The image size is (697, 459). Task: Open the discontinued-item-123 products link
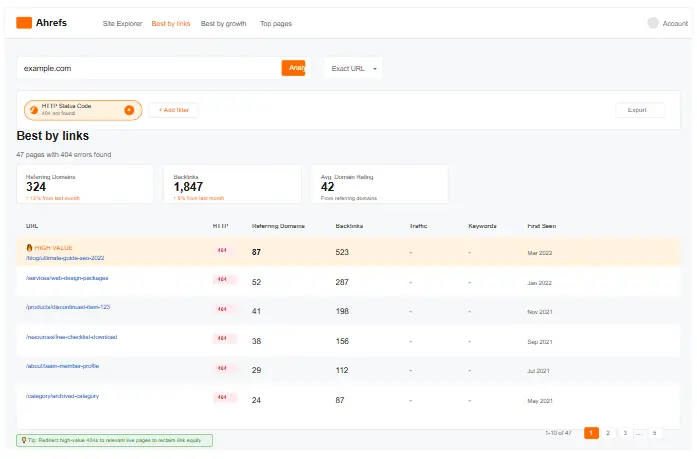[68, 307]
